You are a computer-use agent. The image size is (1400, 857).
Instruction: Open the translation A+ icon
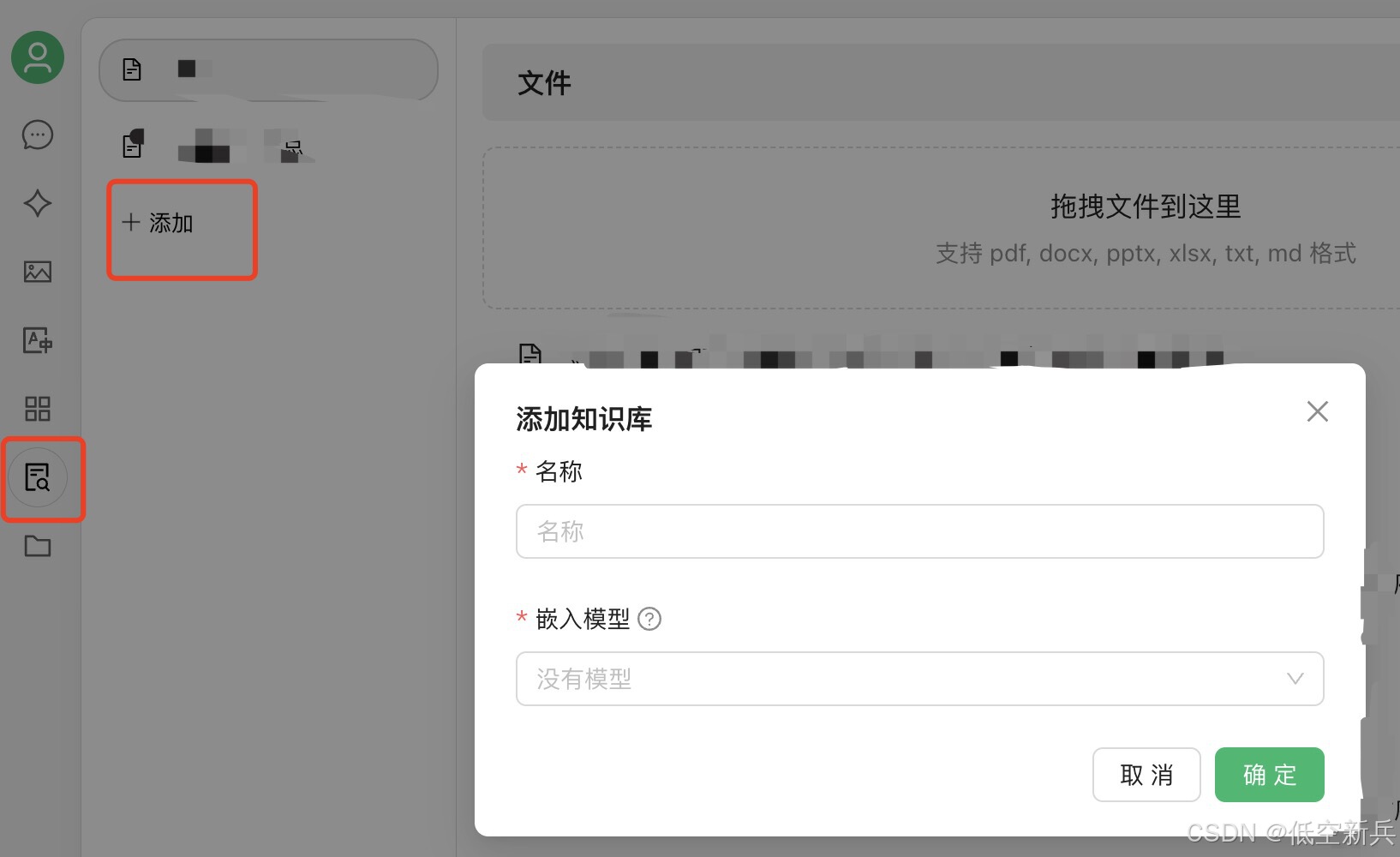point(36,340)
